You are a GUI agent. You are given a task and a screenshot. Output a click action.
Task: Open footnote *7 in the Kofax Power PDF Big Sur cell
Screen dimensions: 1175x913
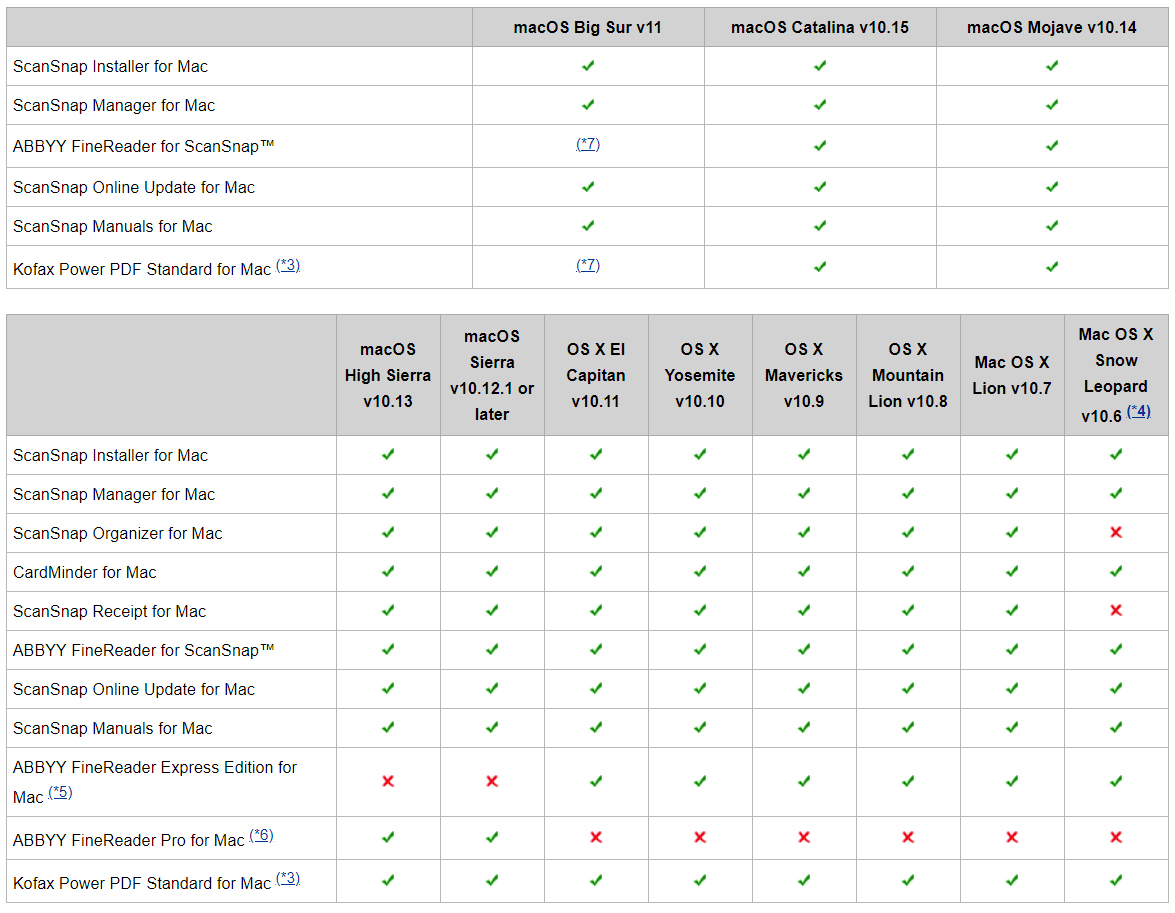click(588, 265)
